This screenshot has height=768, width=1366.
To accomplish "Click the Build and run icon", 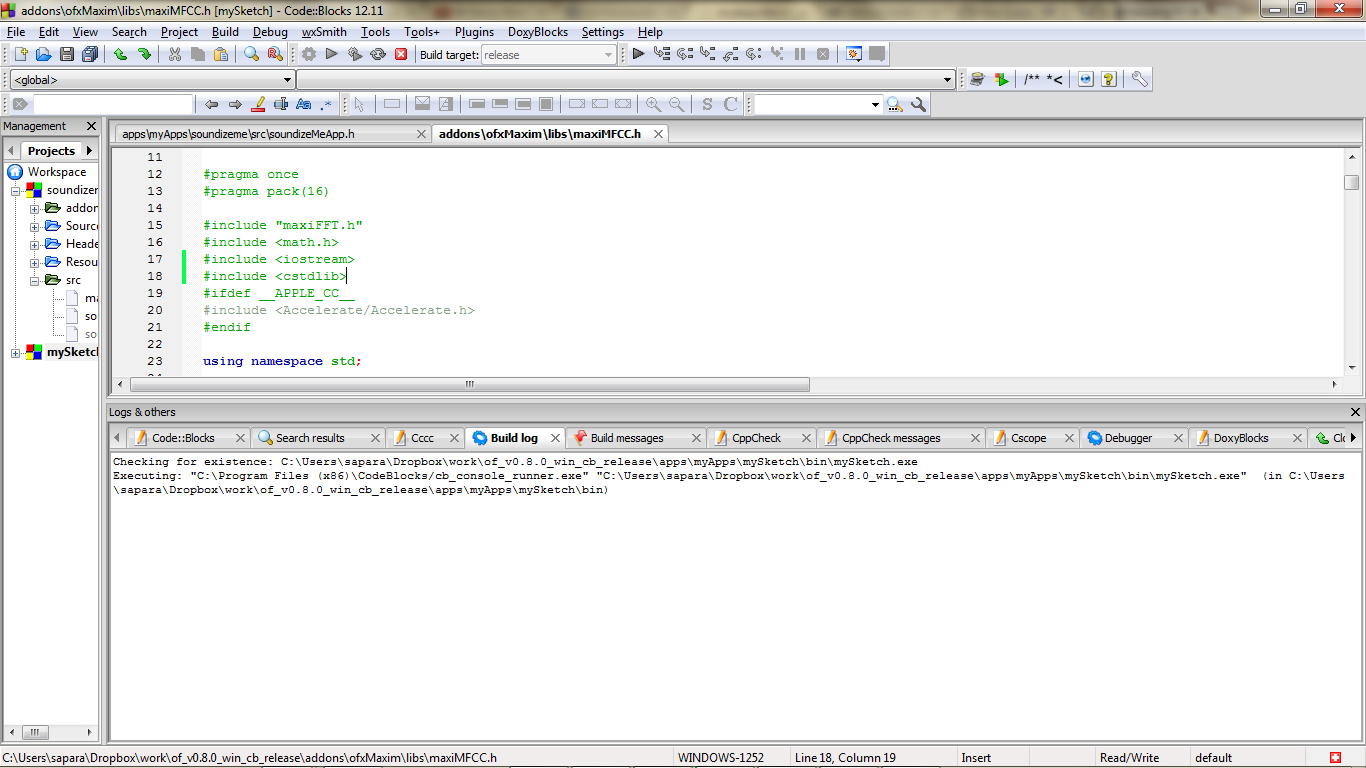I will (355, 54).
